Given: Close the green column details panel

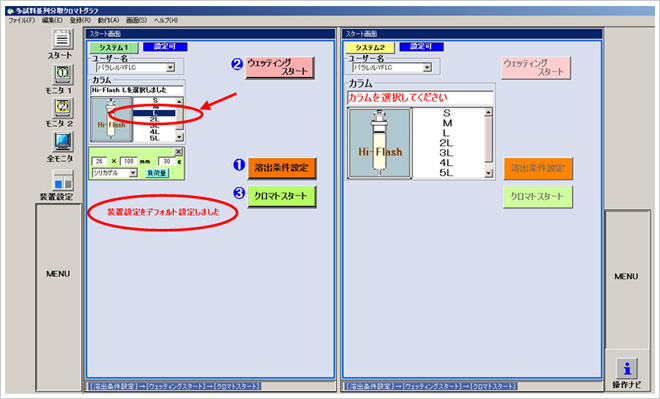Looking at the screenshot, I should [178, 152].
